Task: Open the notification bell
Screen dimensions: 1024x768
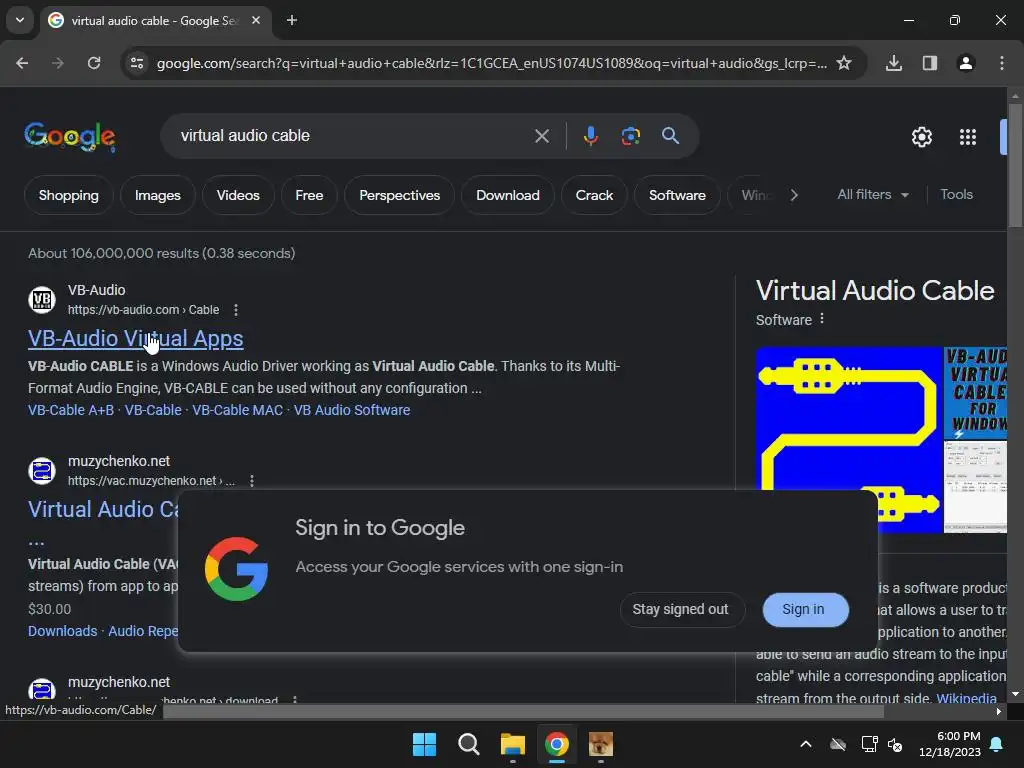Action: tap(997, 744)
